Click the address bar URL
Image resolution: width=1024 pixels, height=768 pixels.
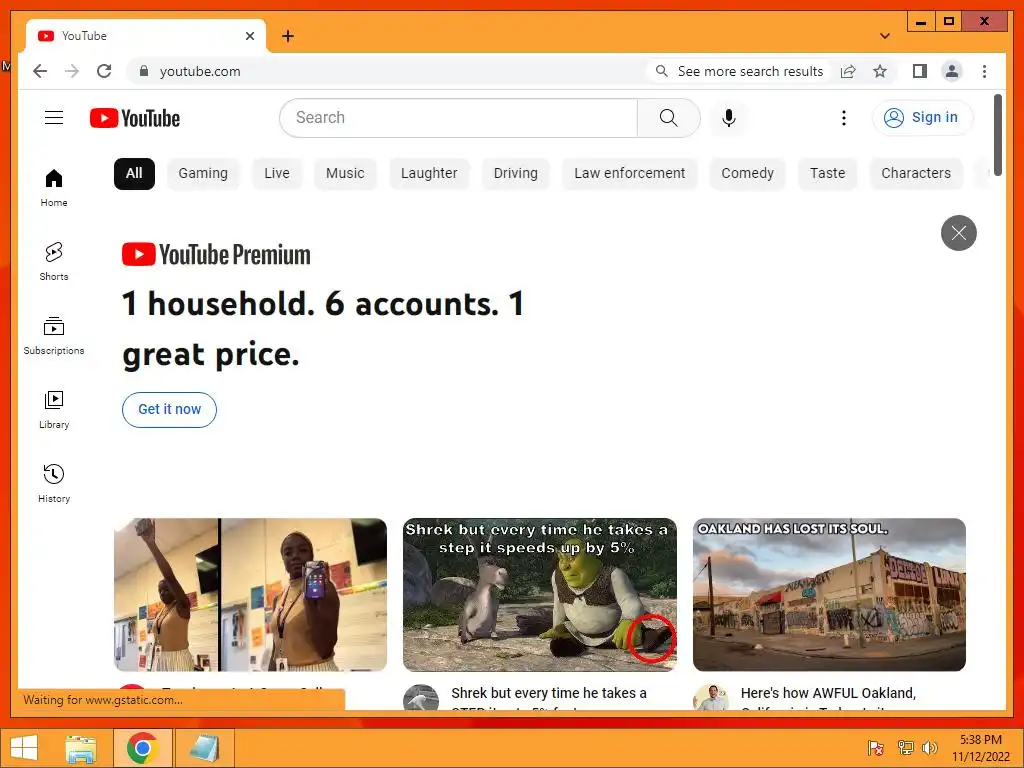click(200, 71)
